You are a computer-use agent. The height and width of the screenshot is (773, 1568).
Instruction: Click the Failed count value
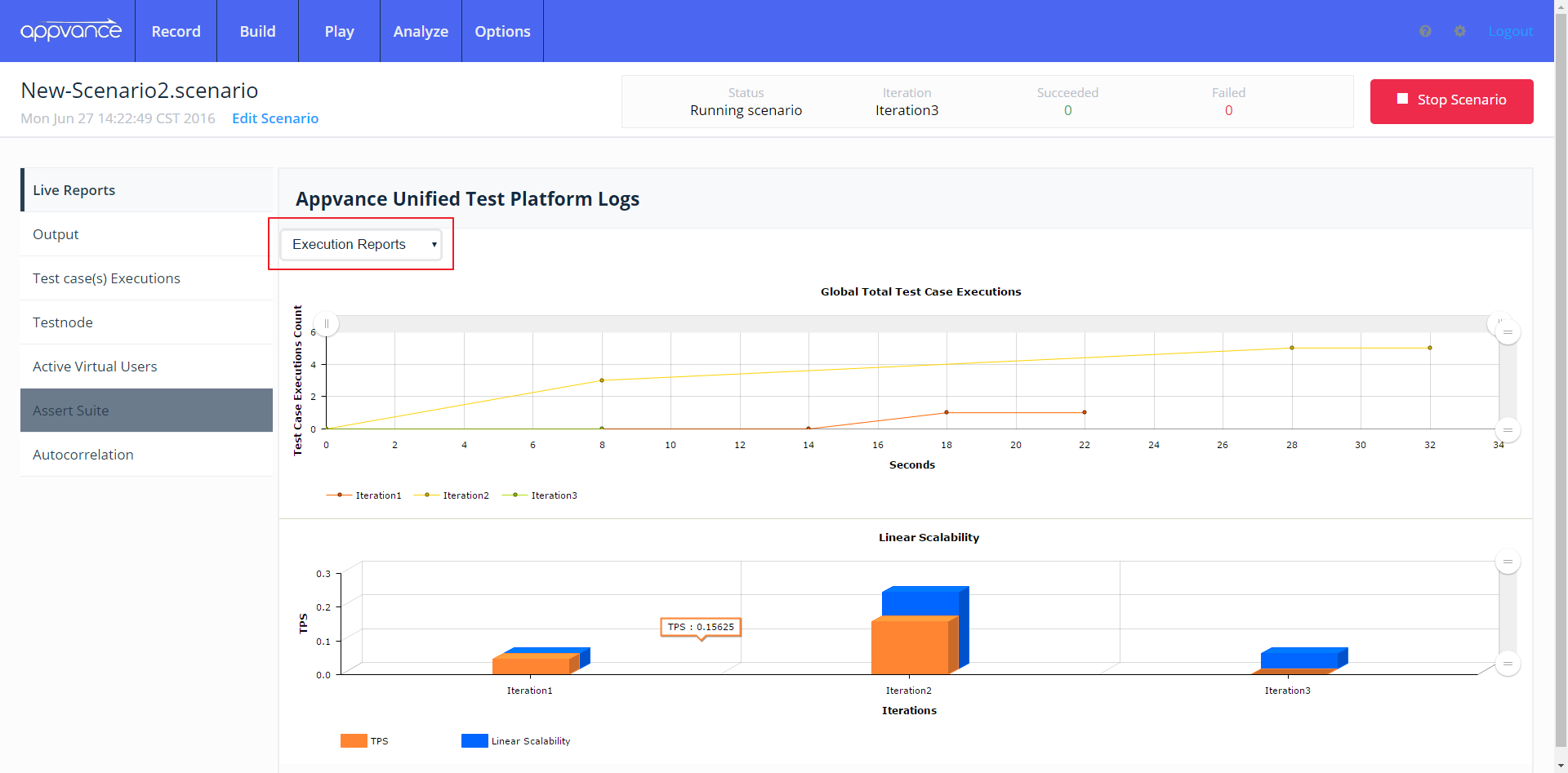tap(1228, 110)
